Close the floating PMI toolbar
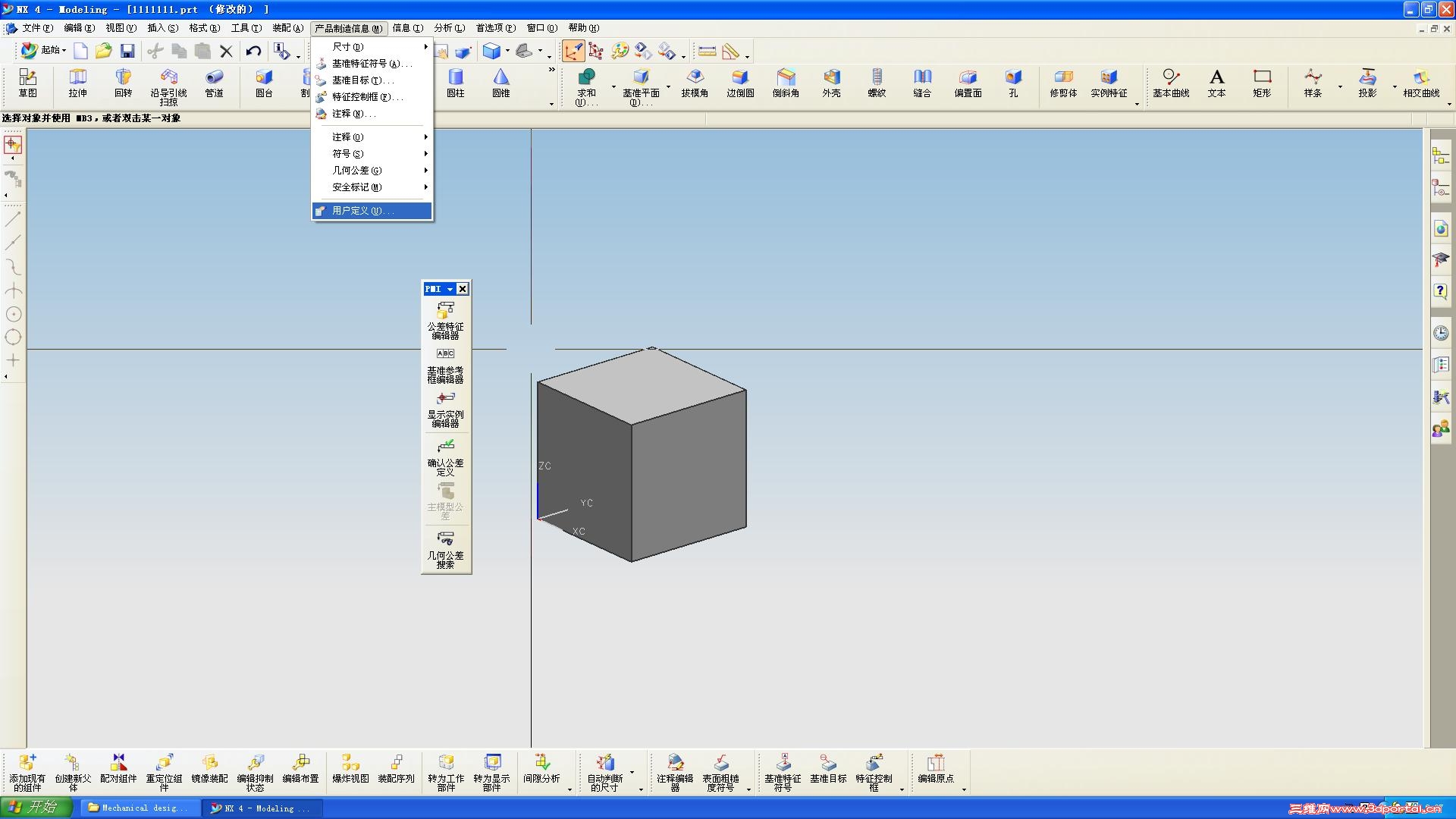1456x819 pixels. [x=463, y=289]
